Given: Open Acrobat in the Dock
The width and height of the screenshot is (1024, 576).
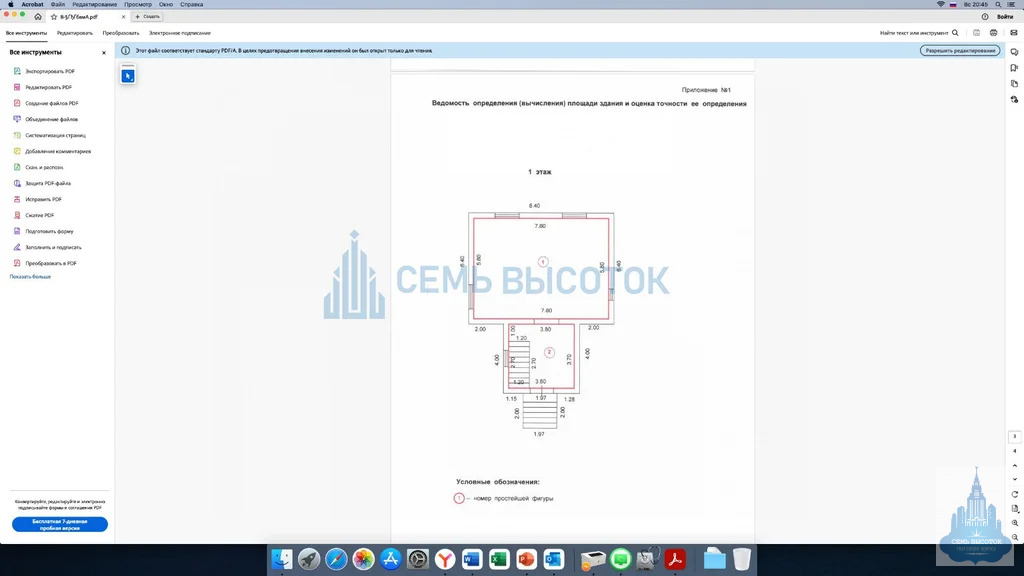Looking at the screenshot, I should (x=675, y=559).
